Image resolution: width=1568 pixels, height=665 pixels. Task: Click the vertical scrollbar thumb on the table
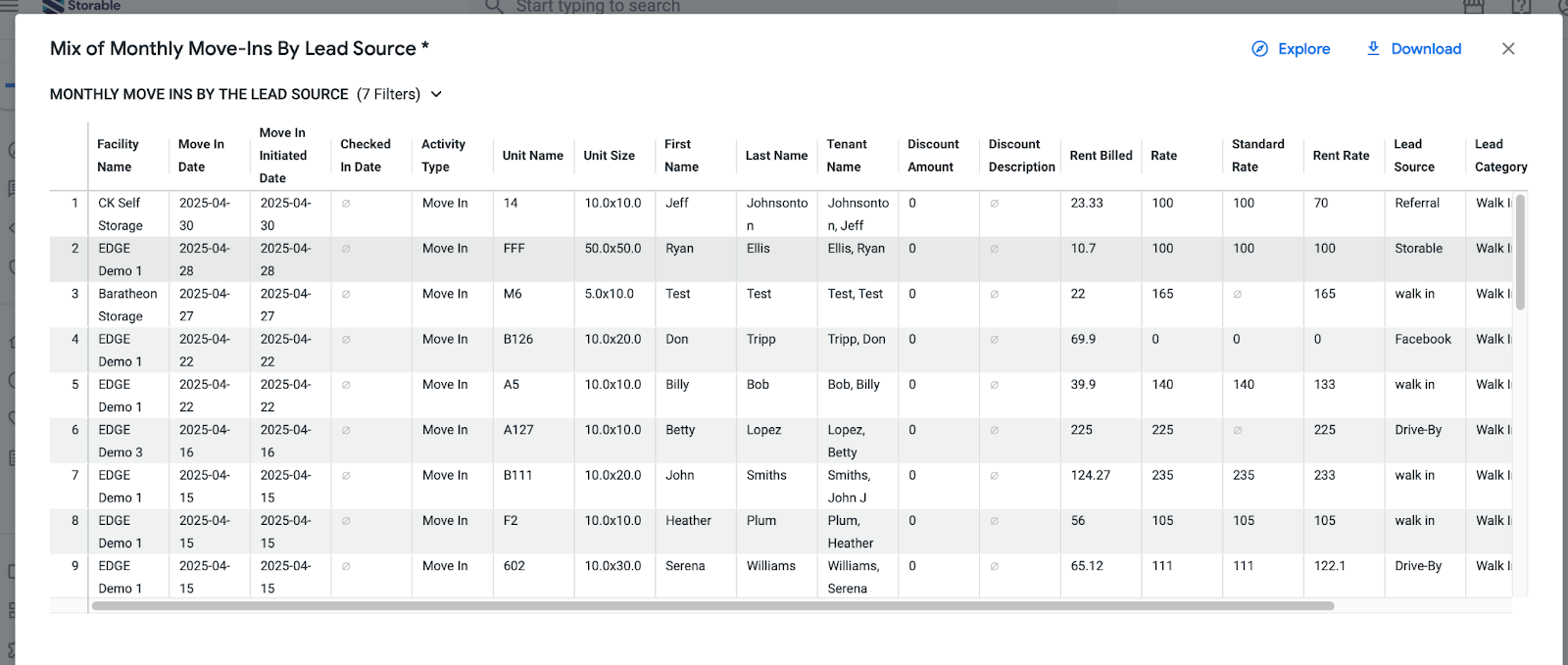click(x=1520, y=252)
